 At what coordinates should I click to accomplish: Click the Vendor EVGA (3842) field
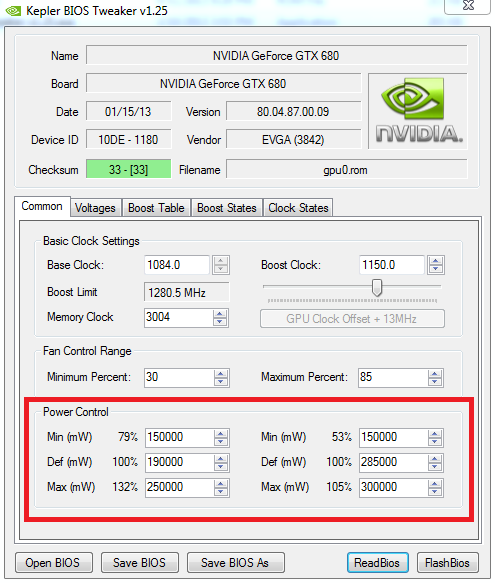tap(294, 139)
